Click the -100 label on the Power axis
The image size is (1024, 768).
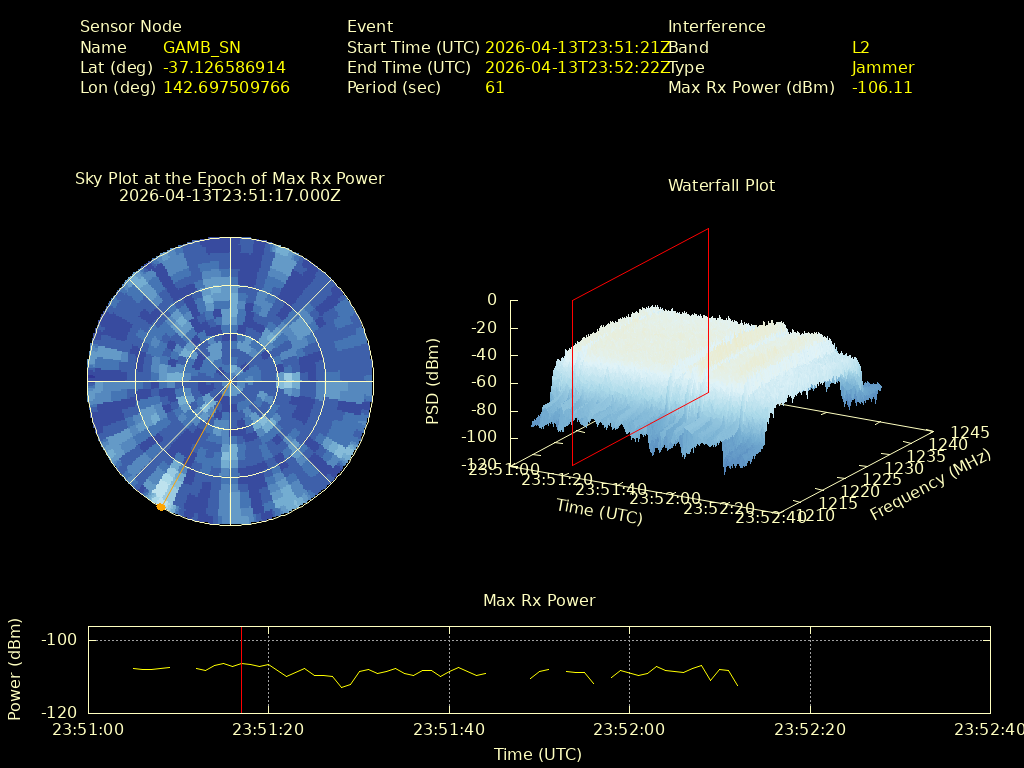point(60,640)
